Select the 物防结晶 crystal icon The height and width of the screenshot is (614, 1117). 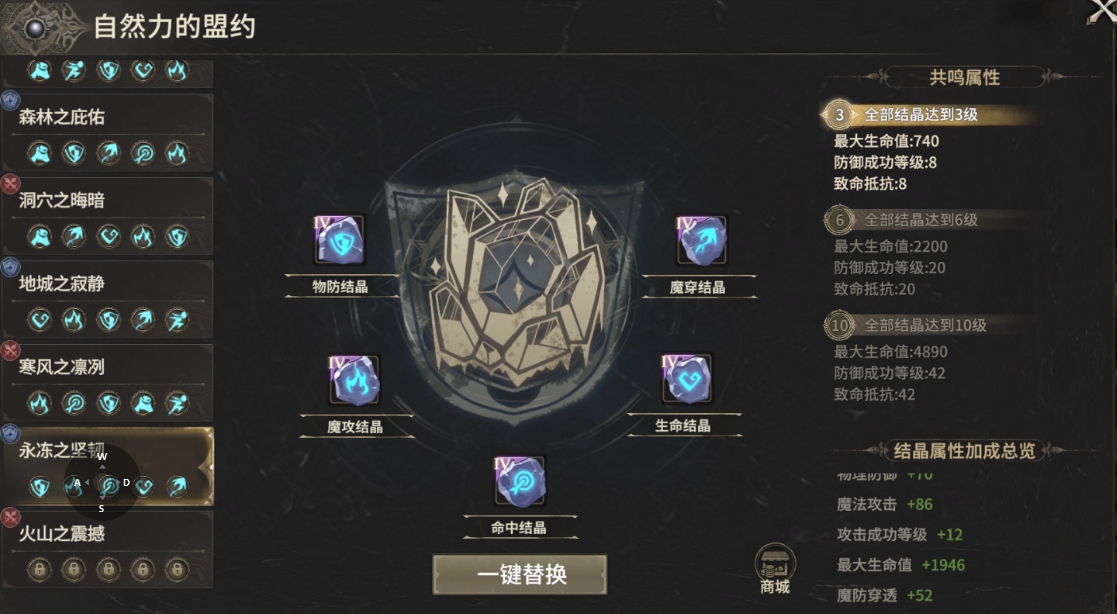tap(340, 240)
